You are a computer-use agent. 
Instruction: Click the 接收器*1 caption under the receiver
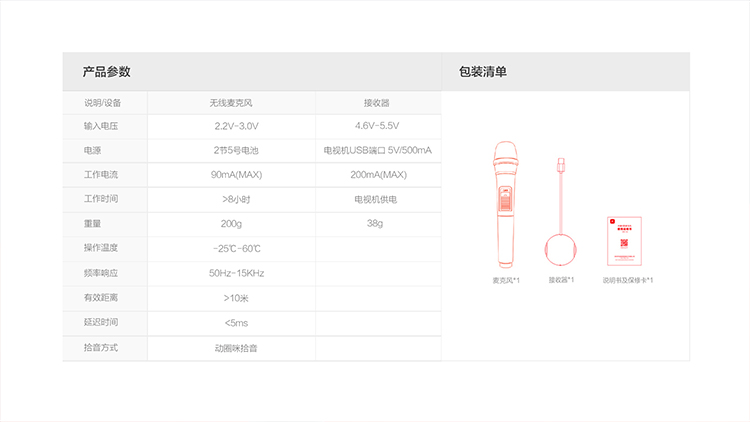click(561, 280)
